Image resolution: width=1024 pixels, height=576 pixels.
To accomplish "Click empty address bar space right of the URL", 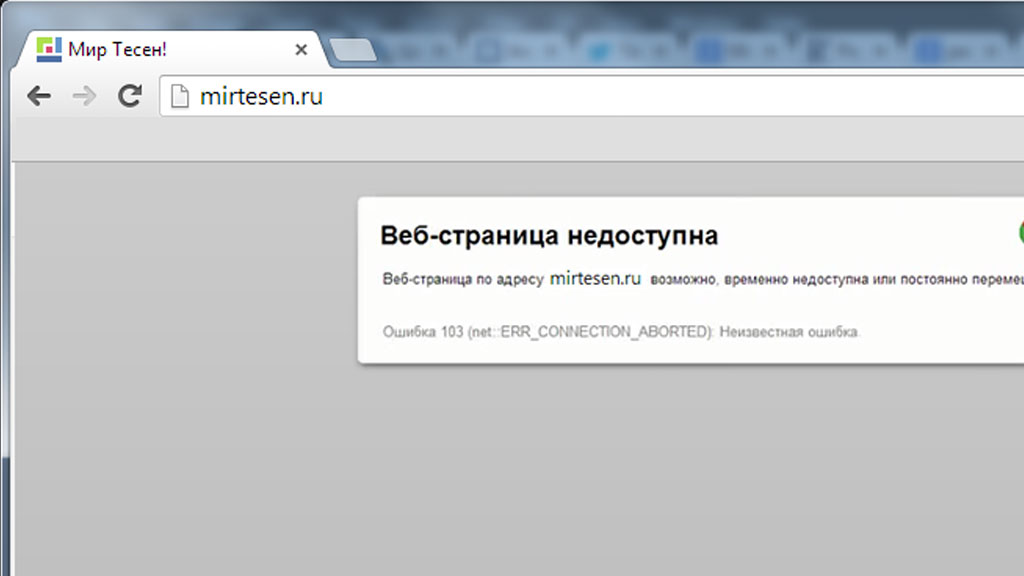I will [x=673, y=96].
